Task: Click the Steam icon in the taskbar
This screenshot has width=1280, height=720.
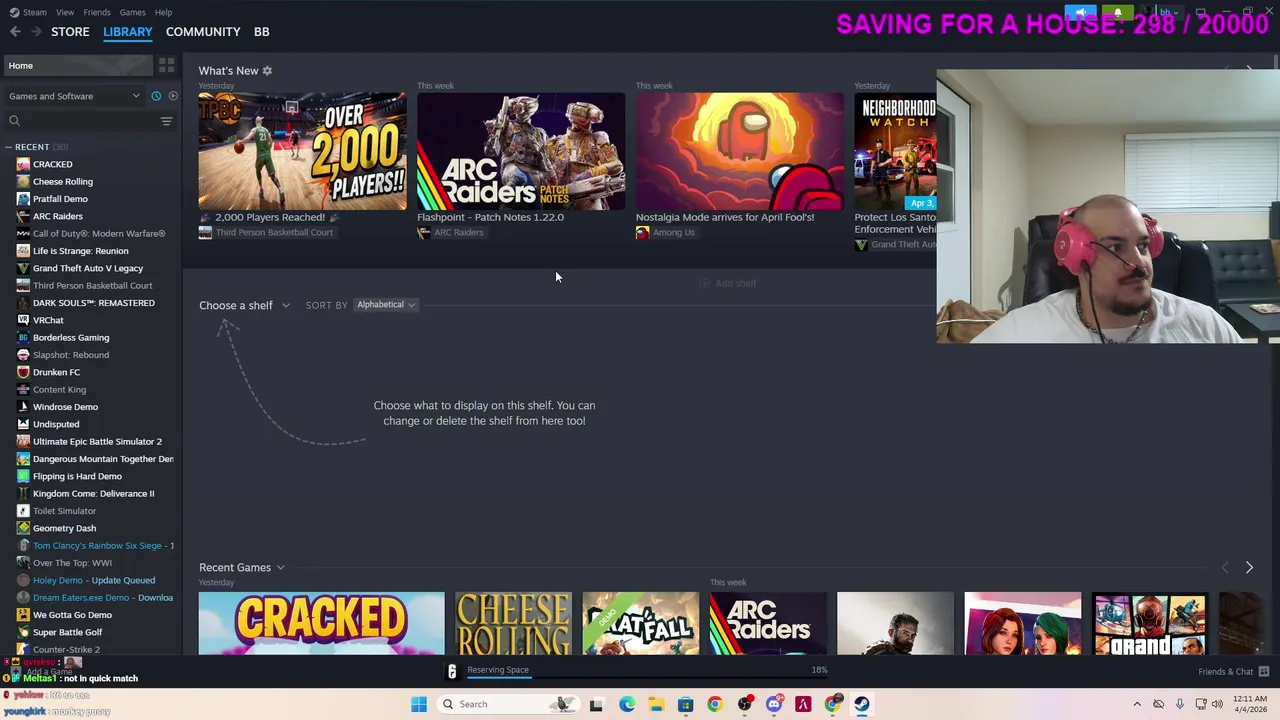Action: pos(861,704)
